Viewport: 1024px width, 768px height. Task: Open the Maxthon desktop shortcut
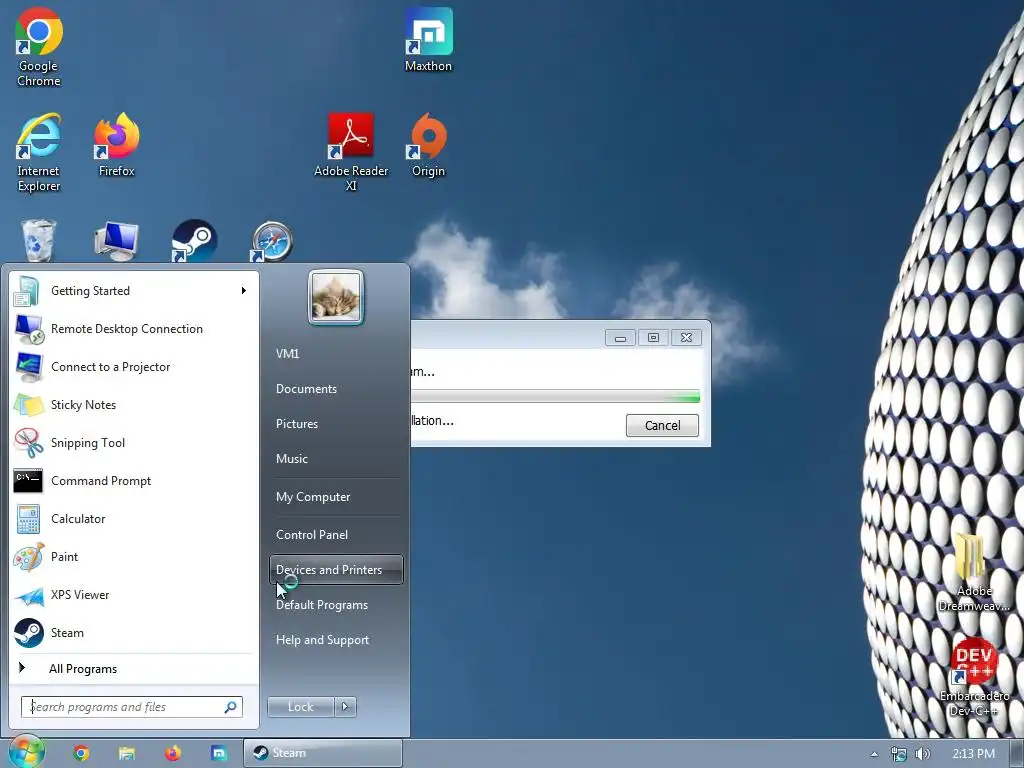coord(428,39)
